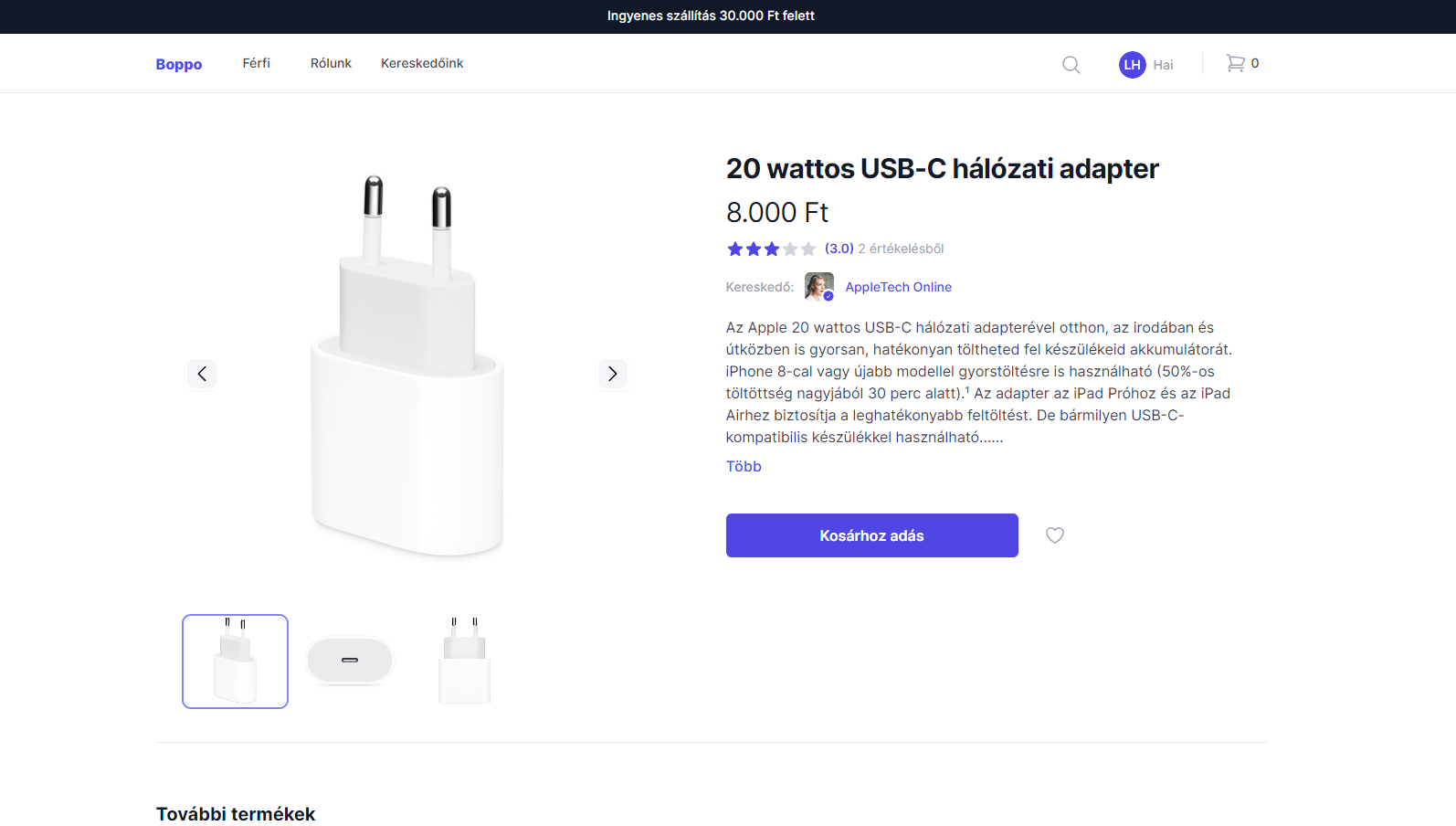Select the USB-C port thumbnail
Image resolution: width=1456 pixels, height=826 pixels.
pos(350,662)
